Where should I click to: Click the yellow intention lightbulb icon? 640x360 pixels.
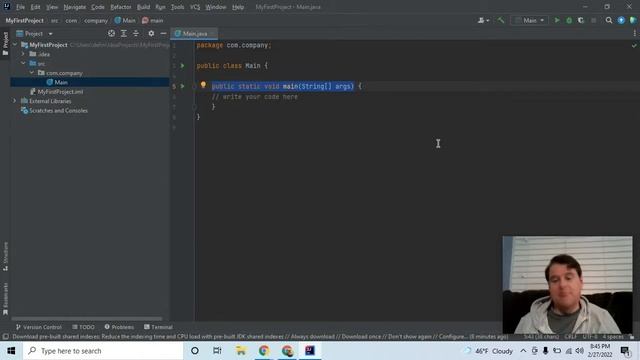click(203, 85)
